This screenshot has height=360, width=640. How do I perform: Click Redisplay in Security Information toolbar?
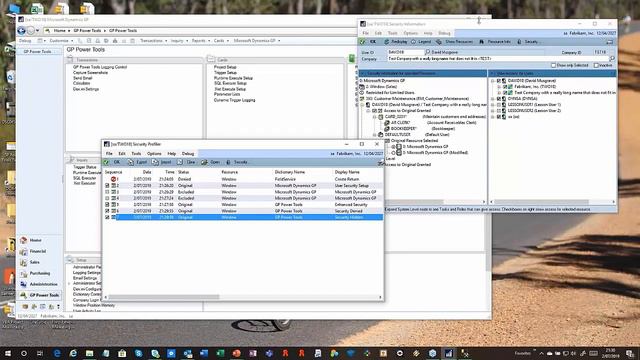(396, 42)
